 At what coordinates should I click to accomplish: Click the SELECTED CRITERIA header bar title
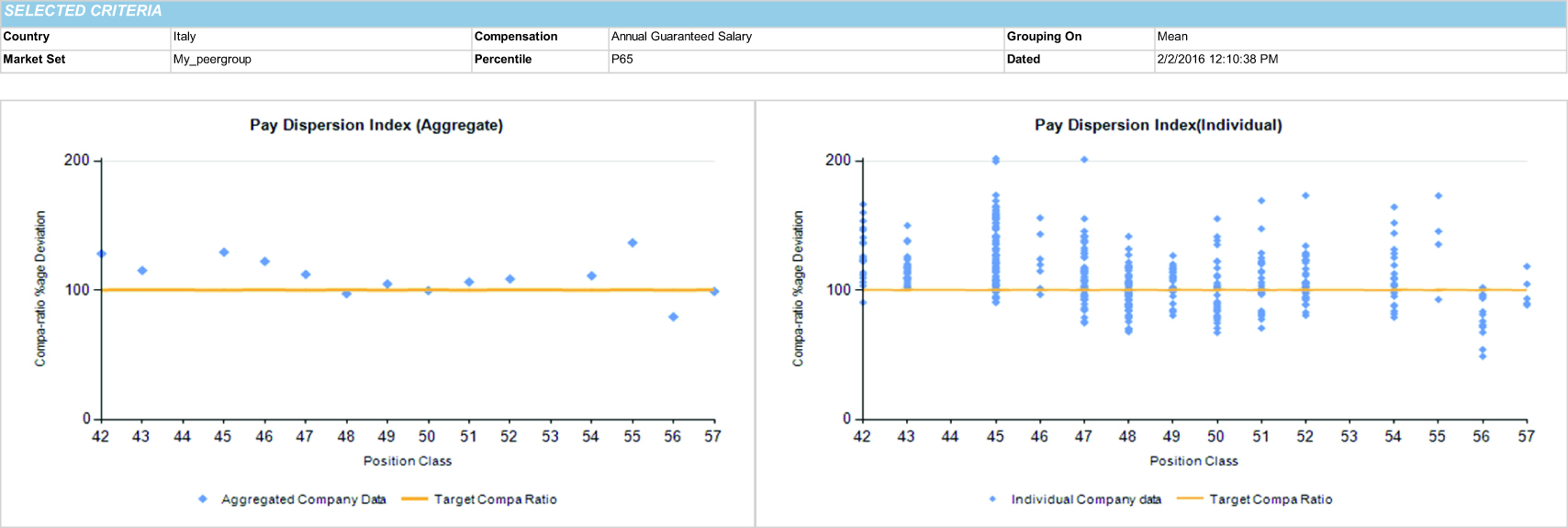coord(84,11)
